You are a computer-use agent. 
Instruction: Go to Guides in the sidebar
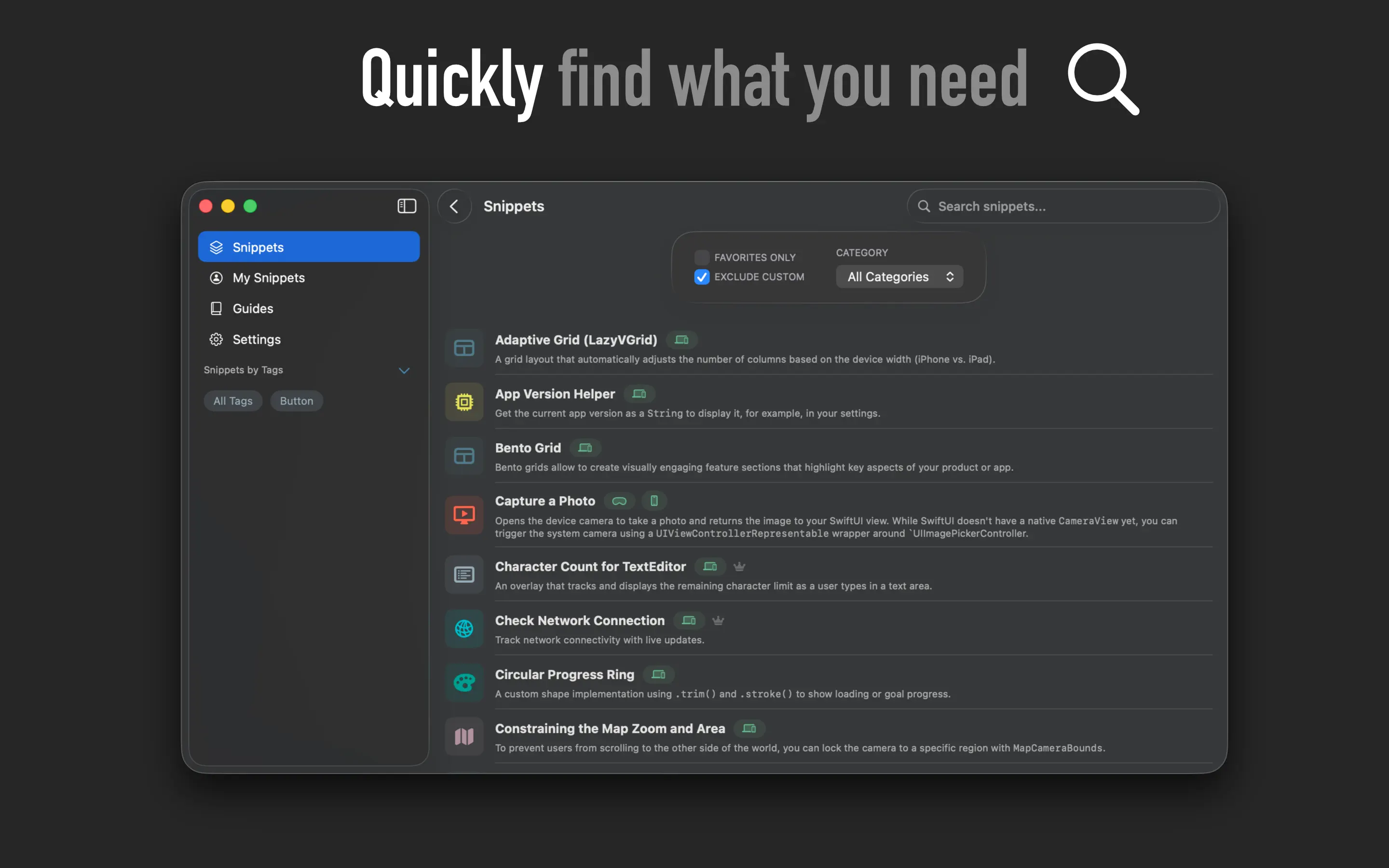point(253,309)
